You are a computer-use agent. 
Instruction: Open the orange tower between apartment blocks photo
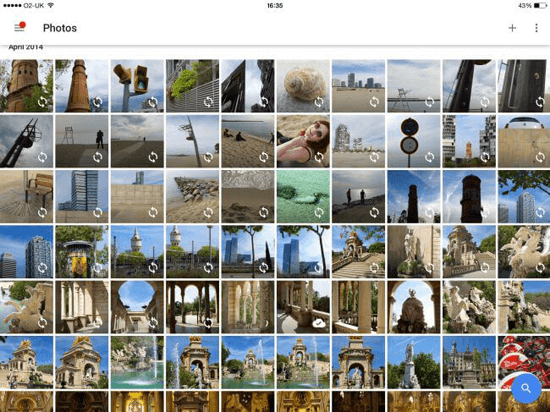[469, 141]
